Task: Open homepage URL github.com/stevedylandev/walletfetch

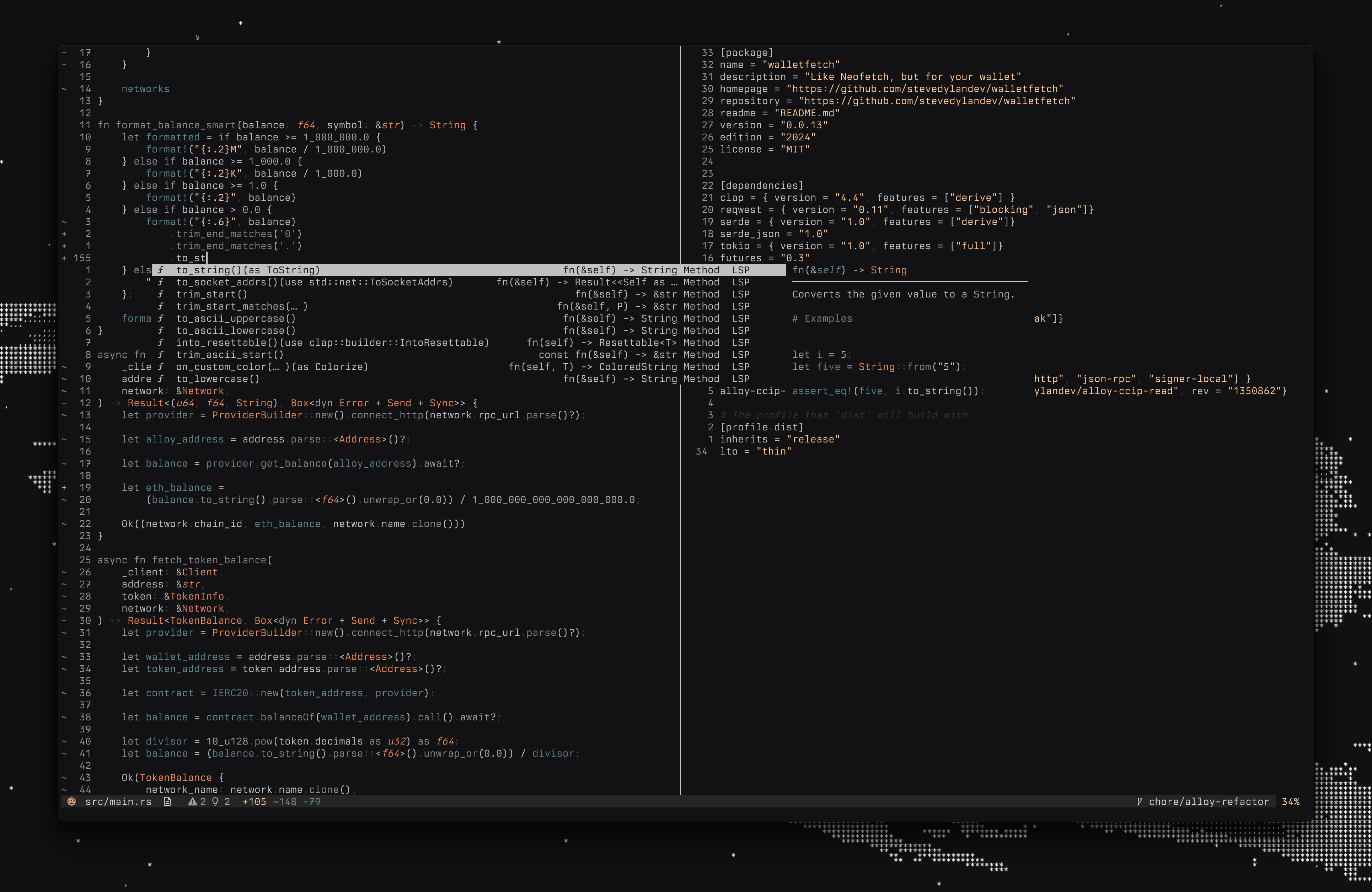Action: click(x=925, y=89)
